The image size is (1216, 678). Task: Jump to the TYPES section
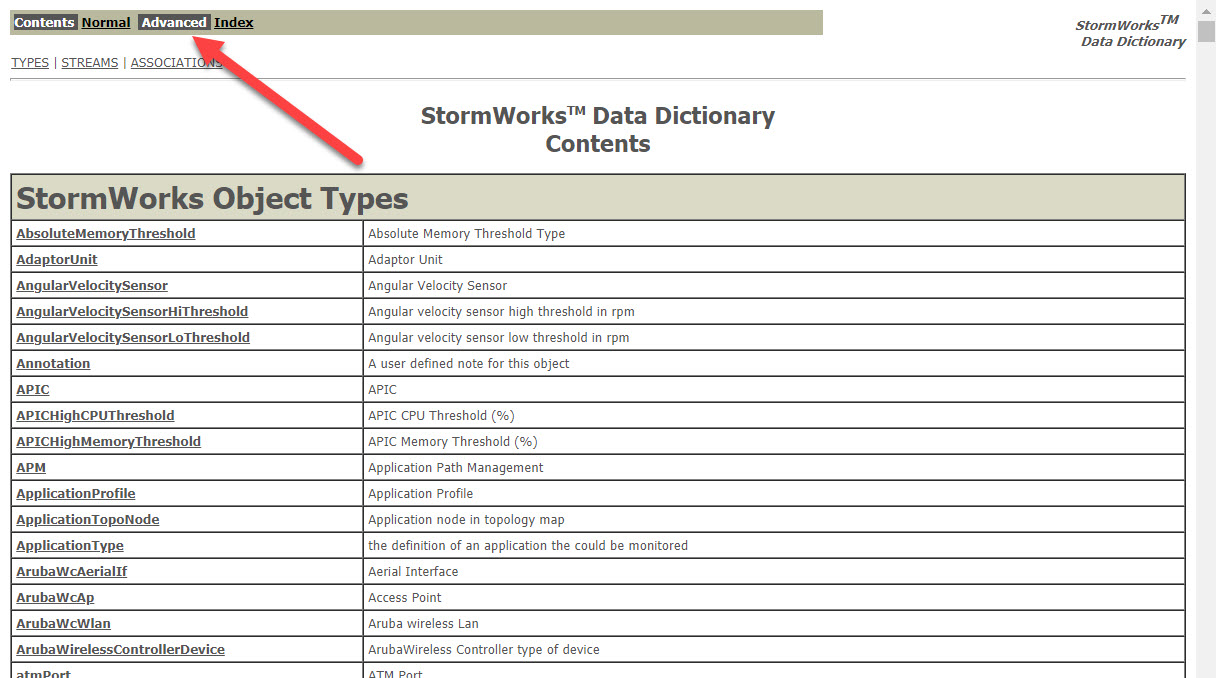click(30, 62)
